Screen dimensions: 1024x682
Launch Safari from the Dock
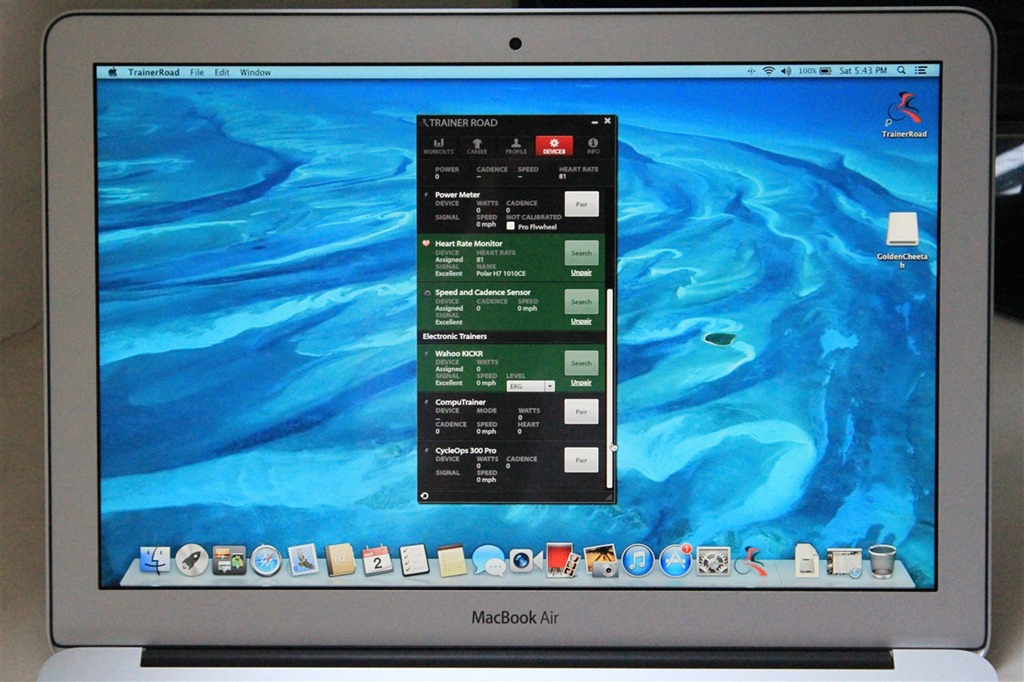pos(266,560)
